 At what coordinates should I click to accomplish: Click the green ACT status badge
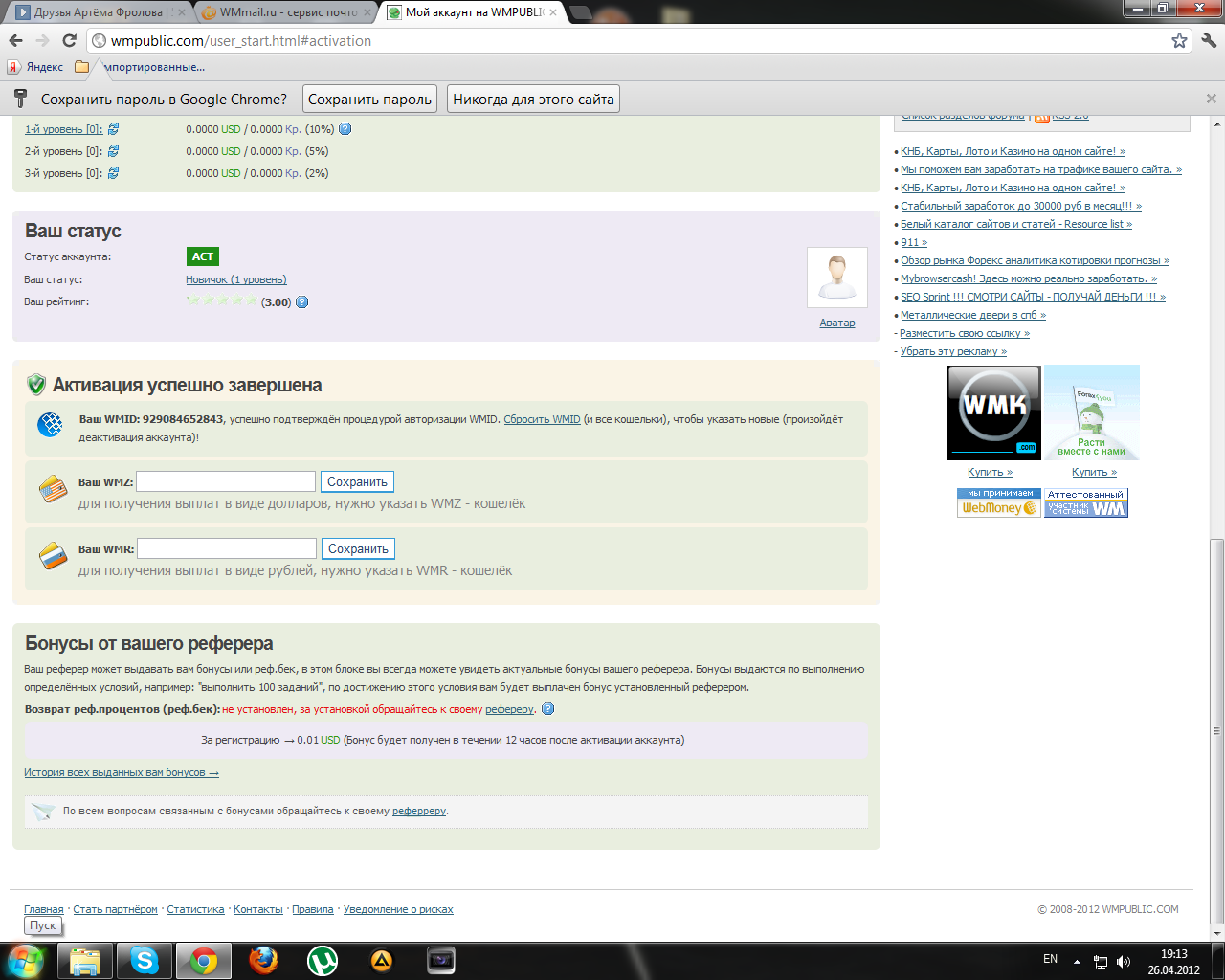click(x=203, y=256)
